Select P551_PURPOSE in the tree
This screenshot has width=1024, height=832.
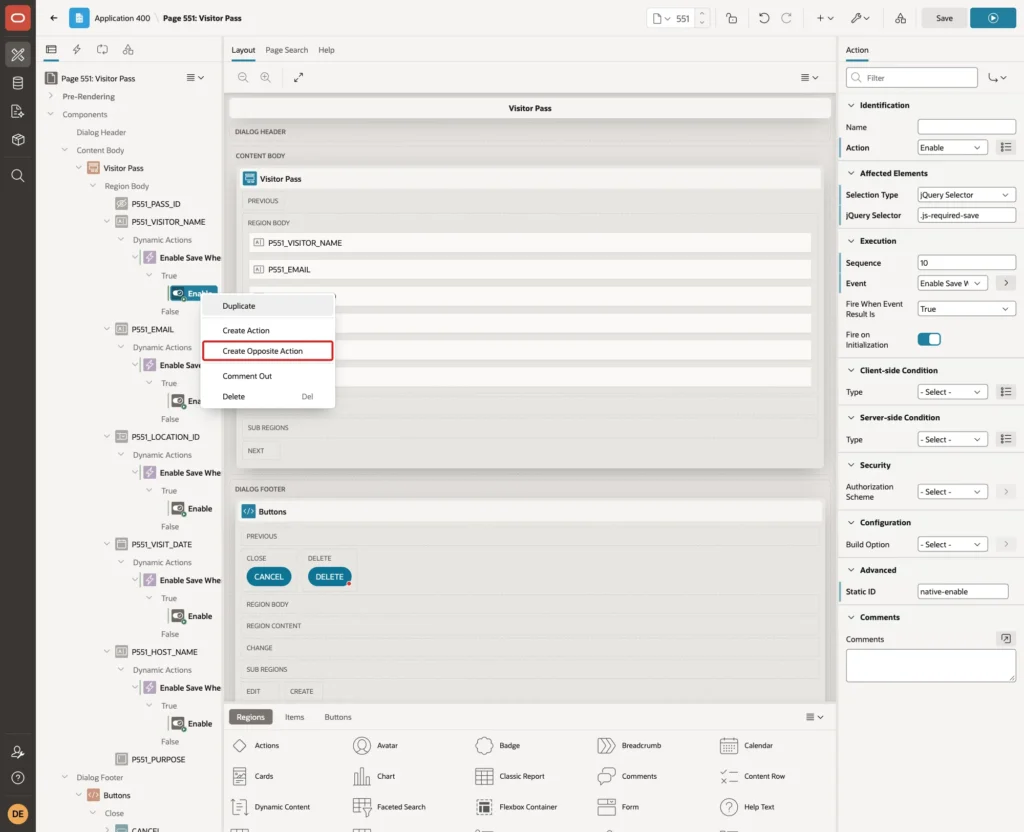tap(158, 760)
